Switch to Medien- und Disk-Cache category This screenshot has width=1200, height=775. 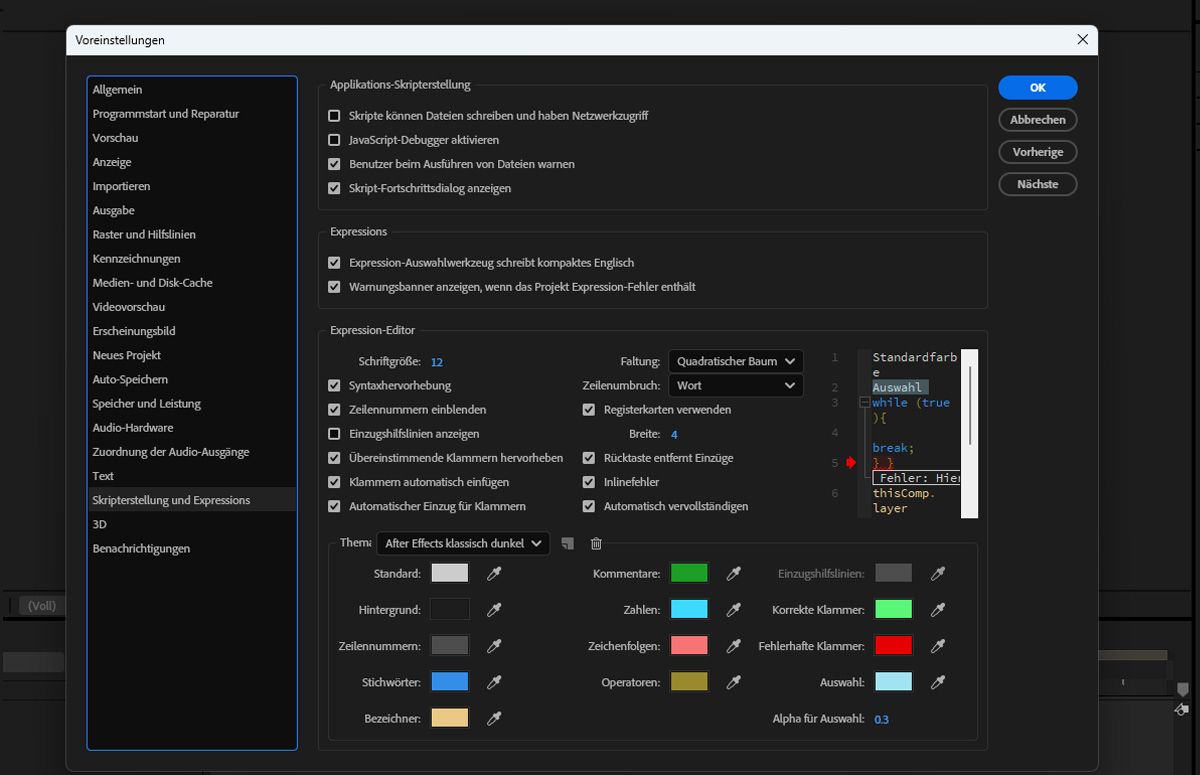click(152, 283)
